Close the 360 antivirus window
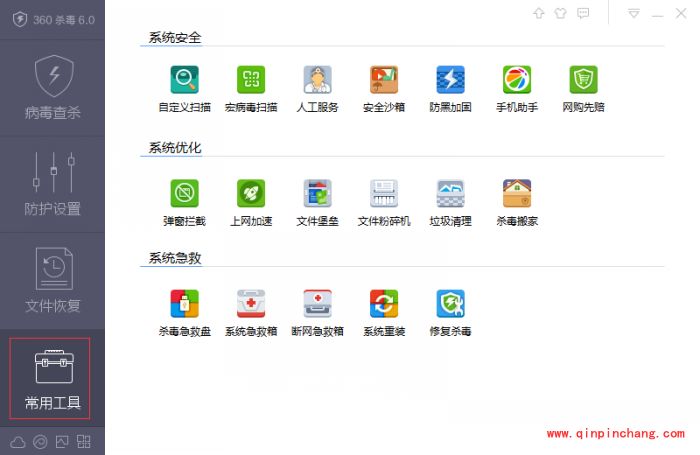The width and height of the screenshot is (700, 455). [681, 13]
